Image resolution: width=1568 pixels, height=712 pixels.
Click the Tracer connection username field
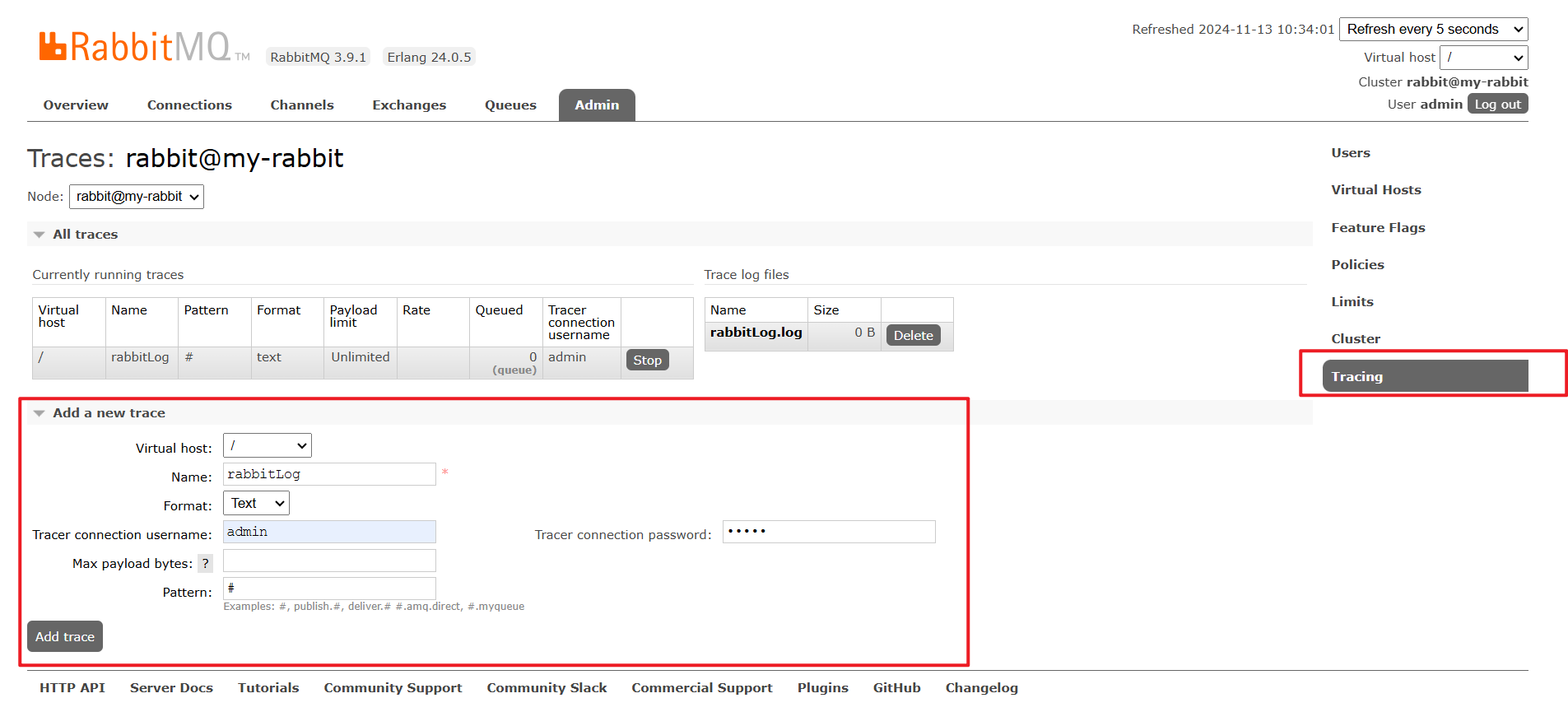[x=329, y=533]
